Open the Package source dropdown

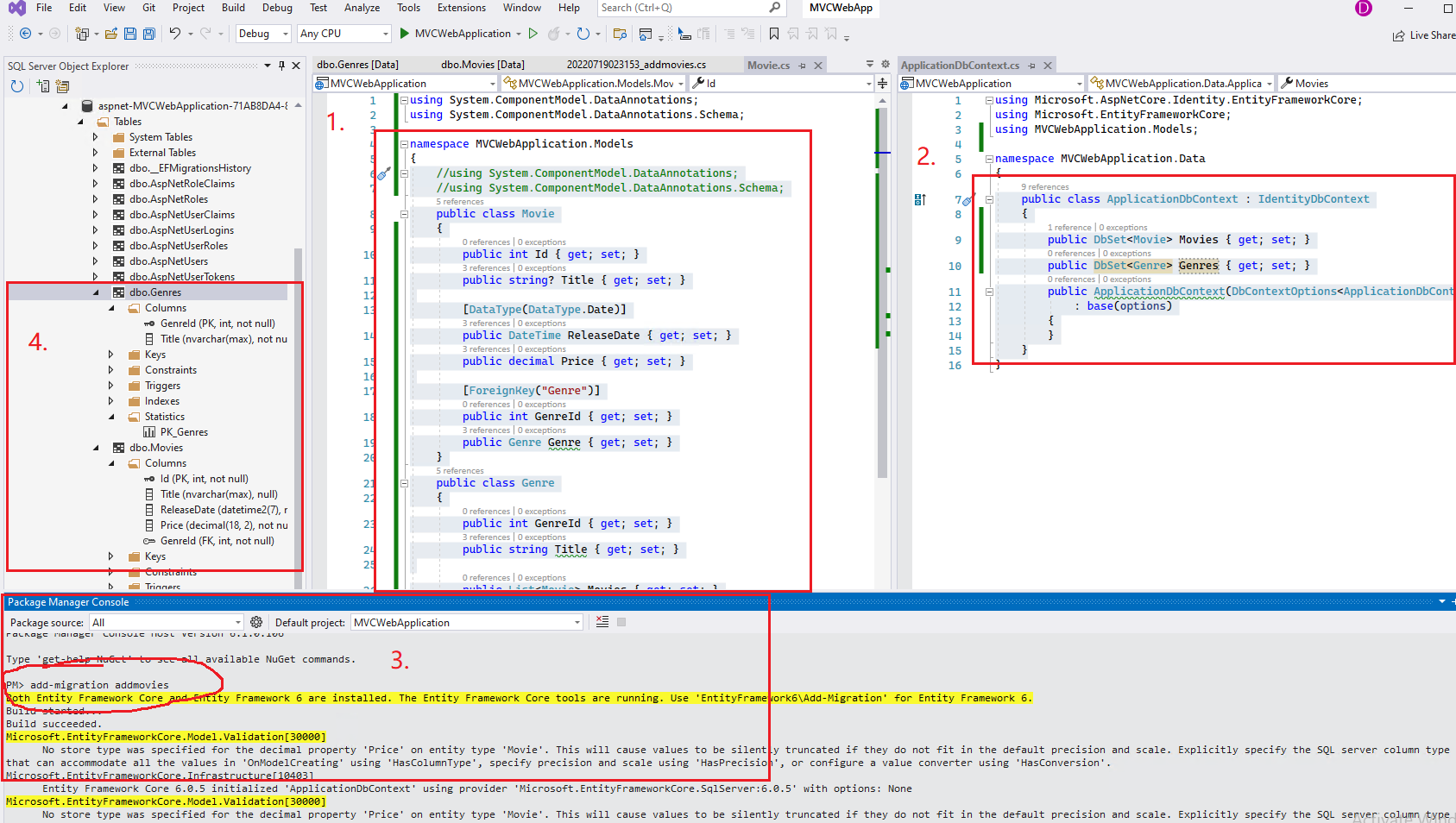click(x=238, y=622)
